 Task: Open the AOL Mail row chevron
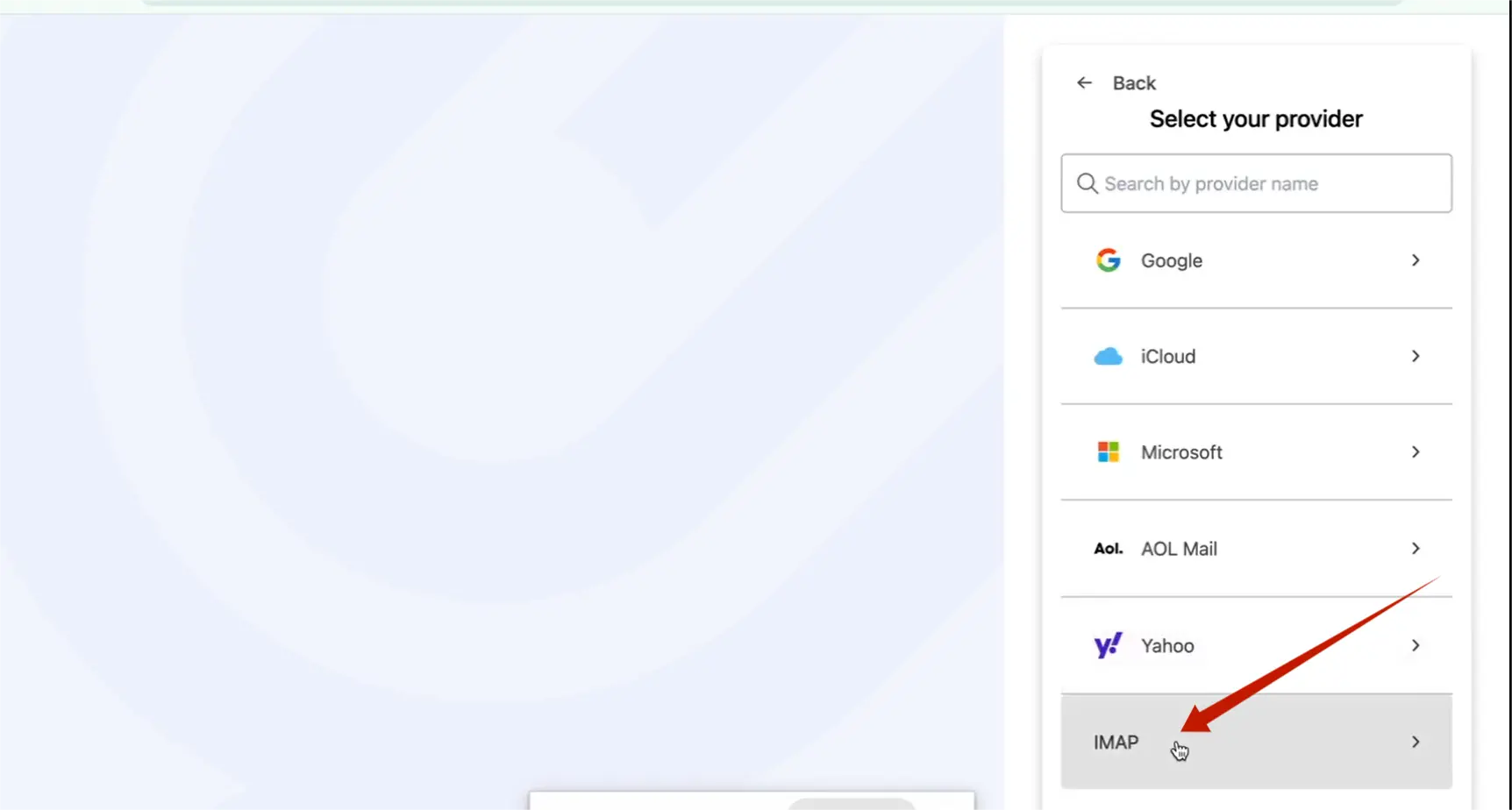[x=1415, y=549]
